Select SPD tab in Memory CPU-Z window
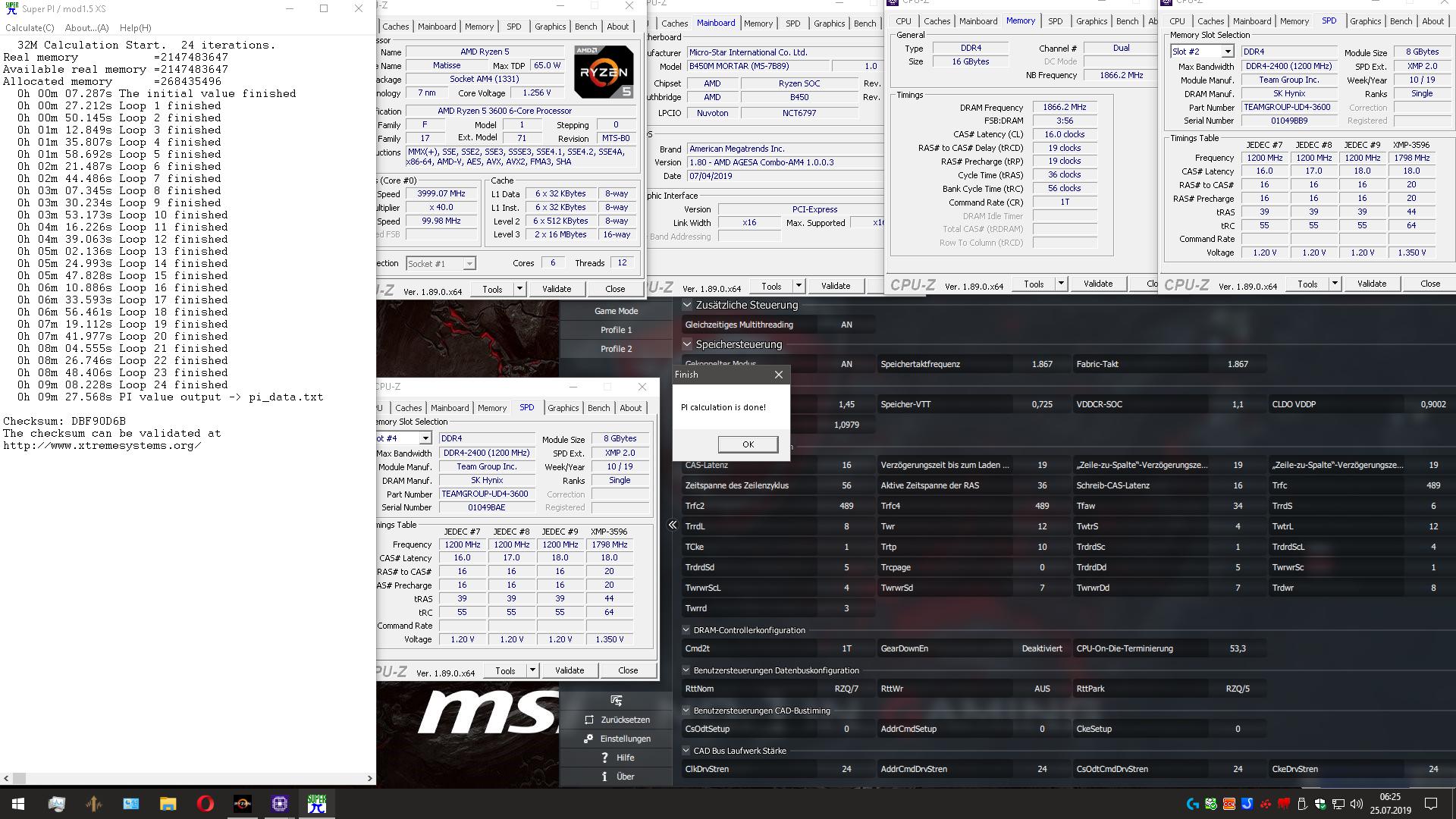Screen dimensions: 1456x819 click(x=1055, y=21)
